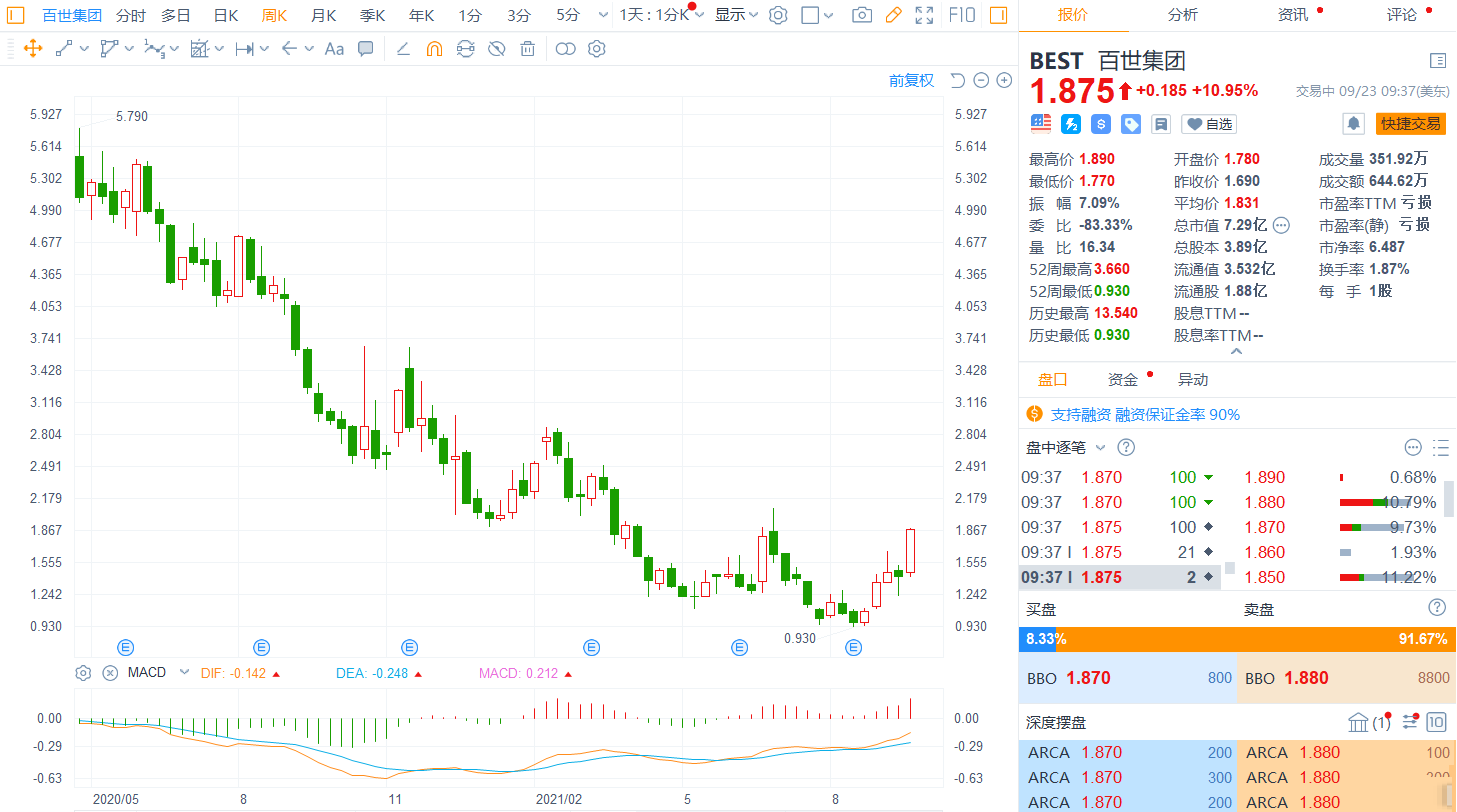Switch to the 日K daily chart tab
This screenshot has height=812, width=1457.
[x=226, y=15]
